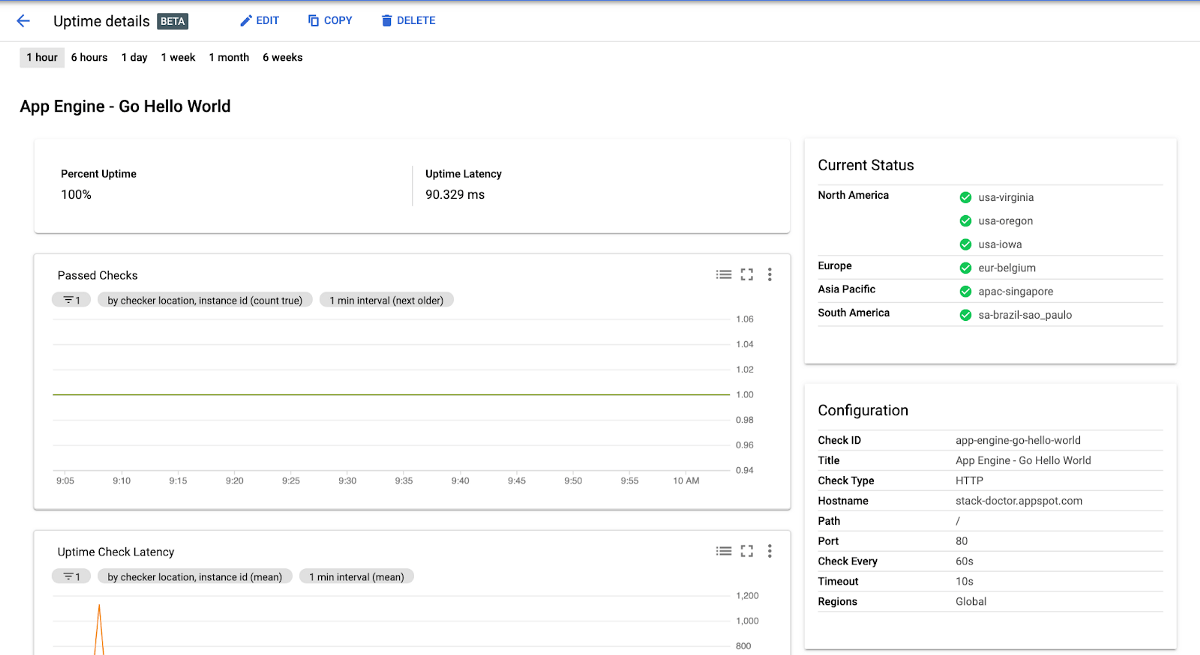Click green check icon for usa-virginia
The image size is (1200, 655).
tap(965, 198)
